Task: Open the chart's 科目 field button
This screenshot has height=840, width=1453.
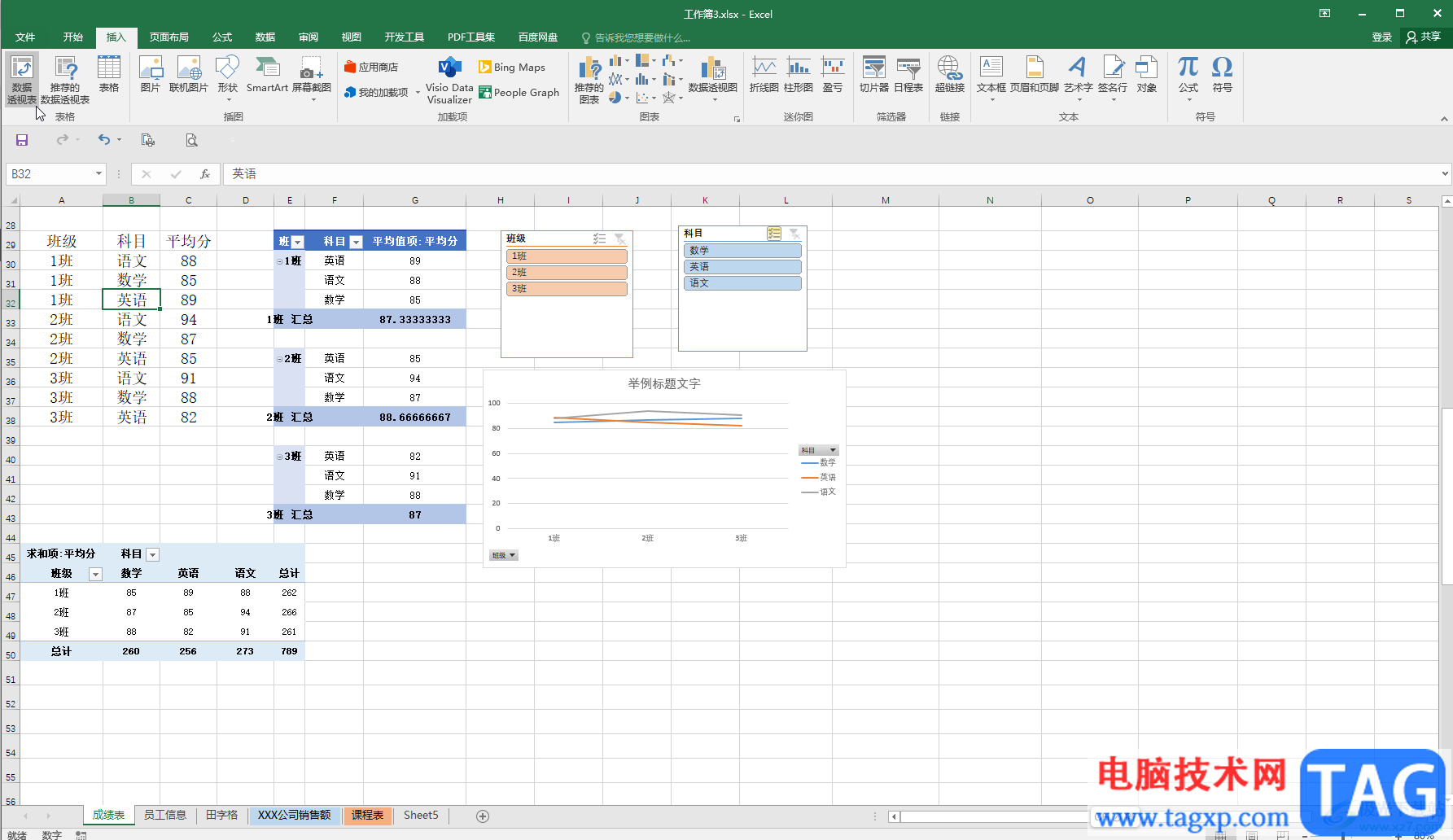Action: (x=818, y=450)
